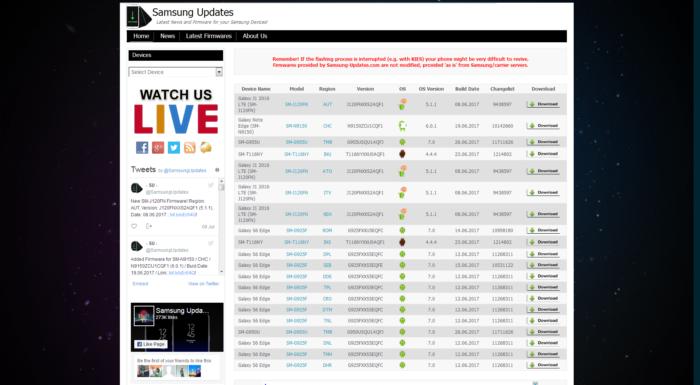Click the WATCH US LIVE banner
This screenshot has width=700, height=385.
176,111
